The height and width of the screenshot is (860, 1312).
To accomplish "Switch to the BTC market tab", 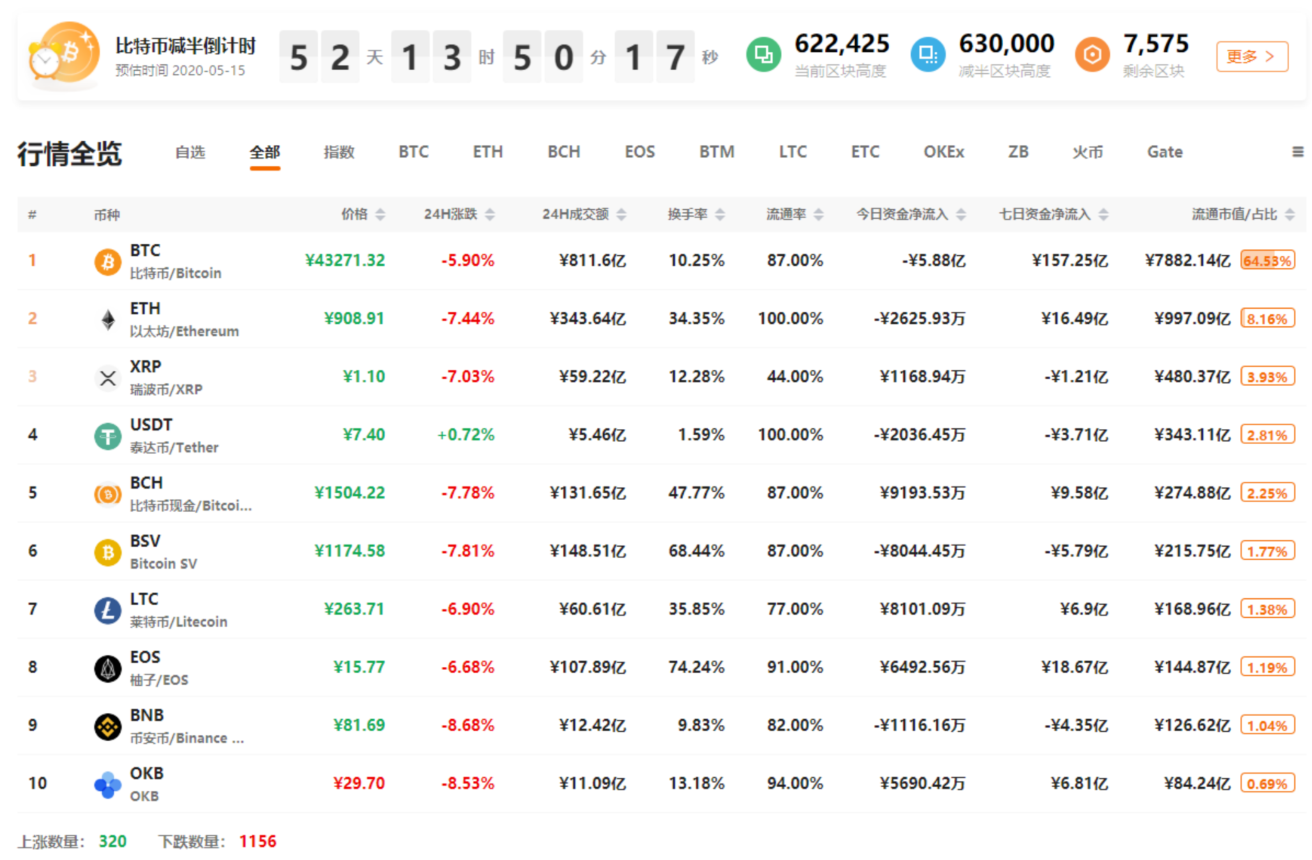I will pos(413,152).
